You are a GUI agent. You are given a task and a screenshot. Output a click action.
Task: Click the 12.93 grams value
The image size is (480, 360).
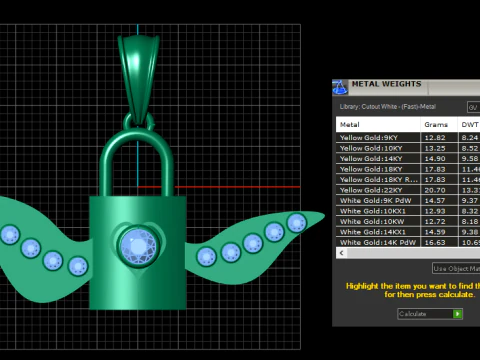[435, 211]
